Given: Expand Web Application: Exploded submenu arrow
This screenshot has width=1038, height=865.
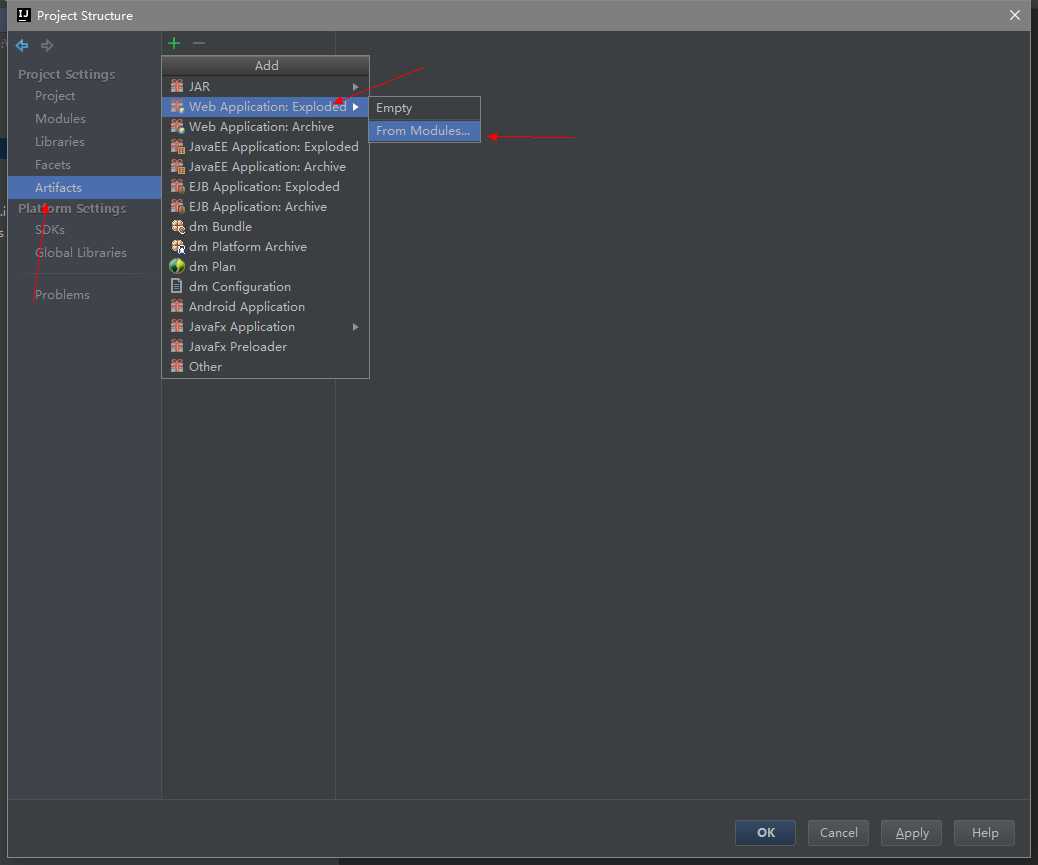Looking at the screenshot, I should 355,107.
